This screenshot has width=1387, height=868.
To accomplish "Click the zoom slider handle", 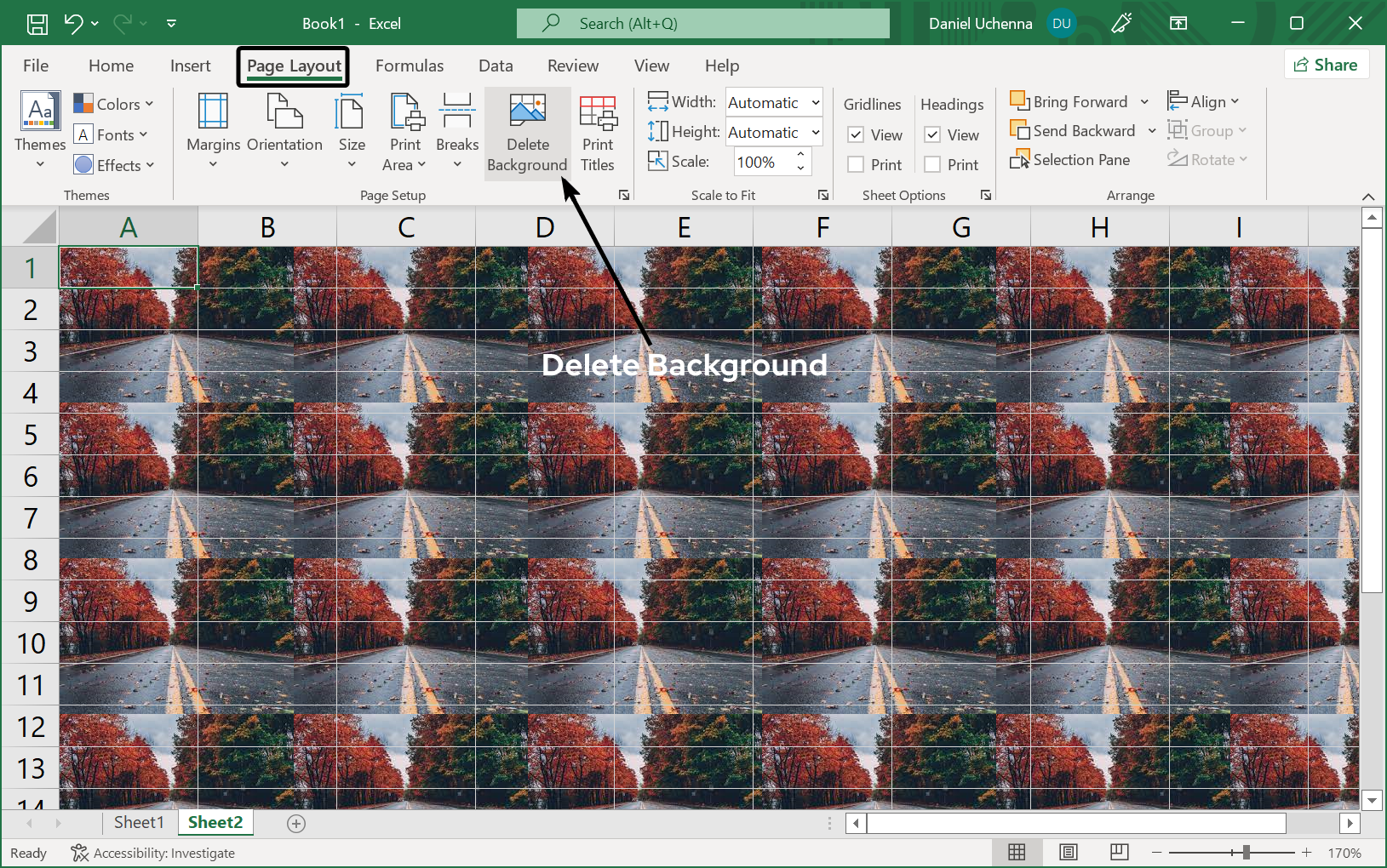I will pyautogui.click(x=1247, y=852).
